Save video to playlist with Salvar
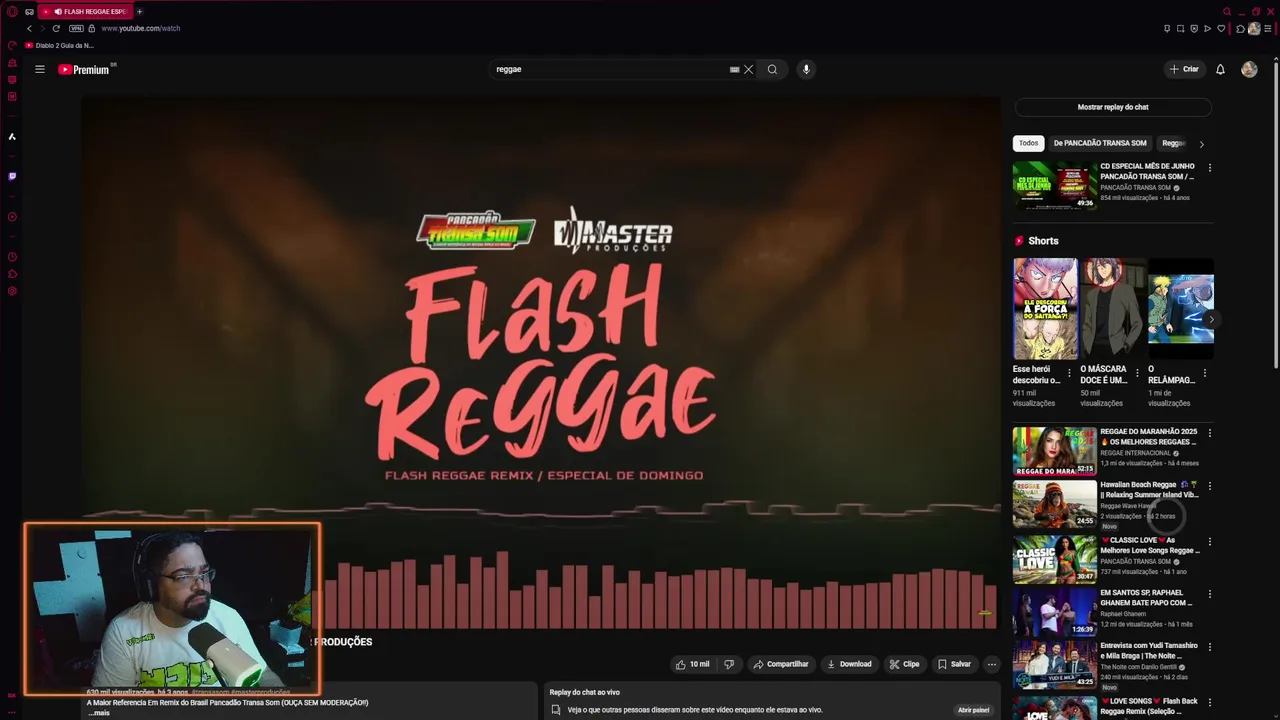 tap(955, 664)
